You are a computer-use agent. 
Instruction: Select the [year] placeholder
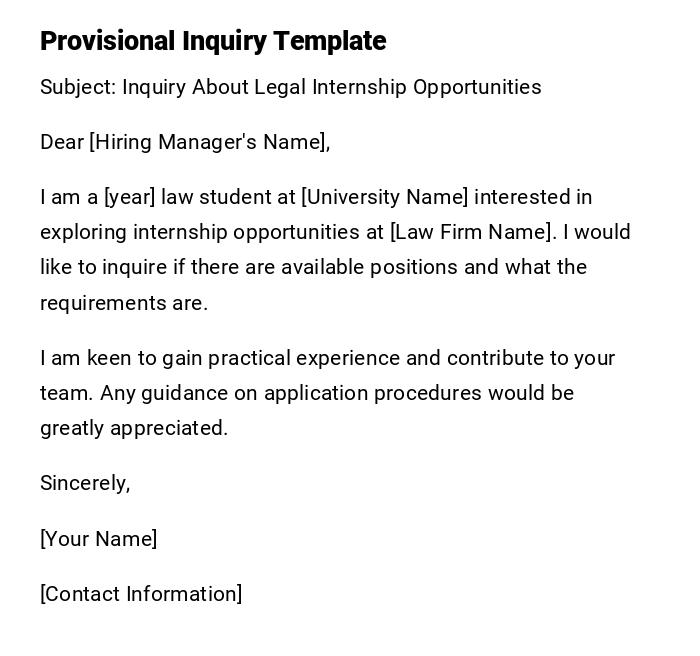[129, 197]
